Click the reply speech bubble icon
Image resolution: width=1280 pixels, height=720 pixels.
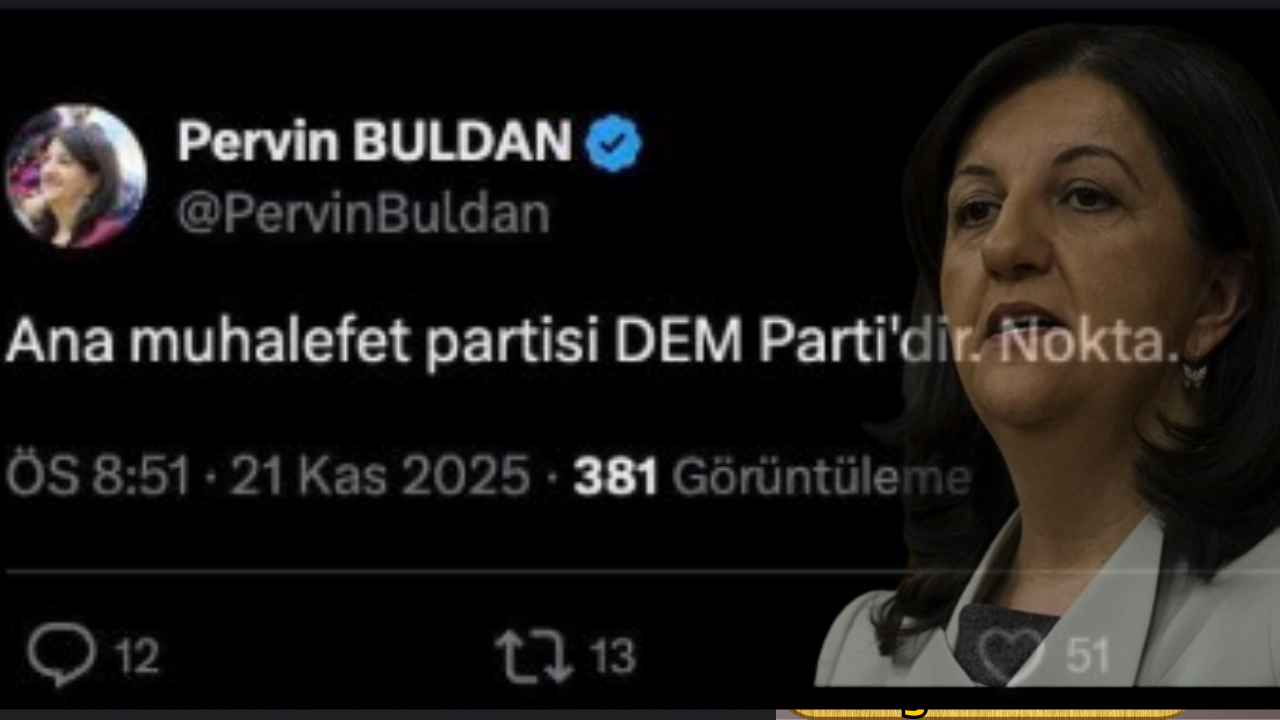62,656
